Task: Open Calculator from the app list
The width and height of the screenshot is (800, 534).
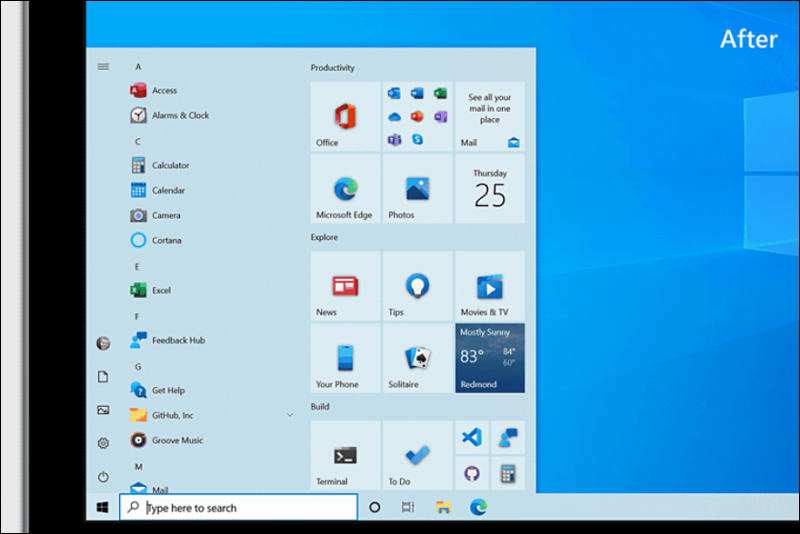Action: point(160,165)
